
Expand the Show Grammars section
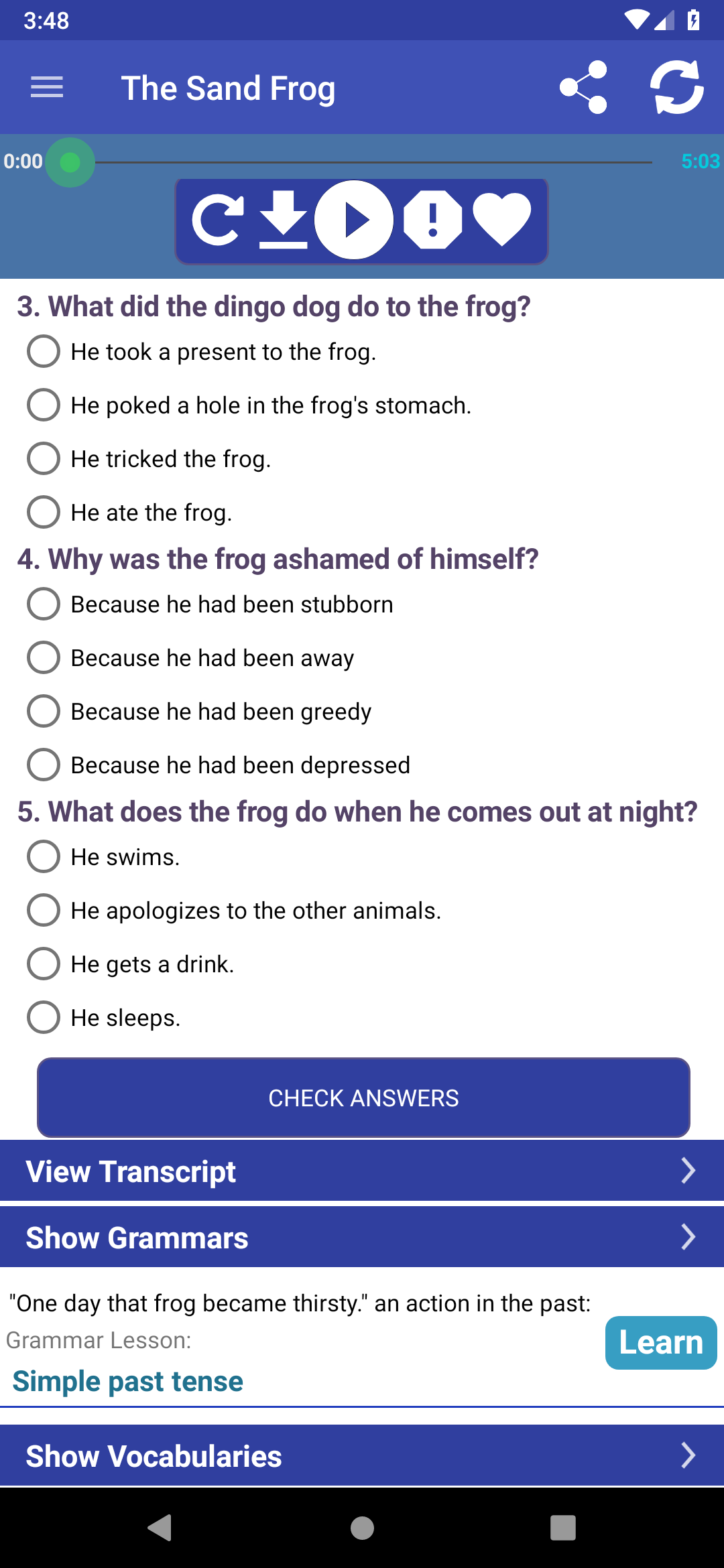pyautogui.click(x=362, y=1237)
